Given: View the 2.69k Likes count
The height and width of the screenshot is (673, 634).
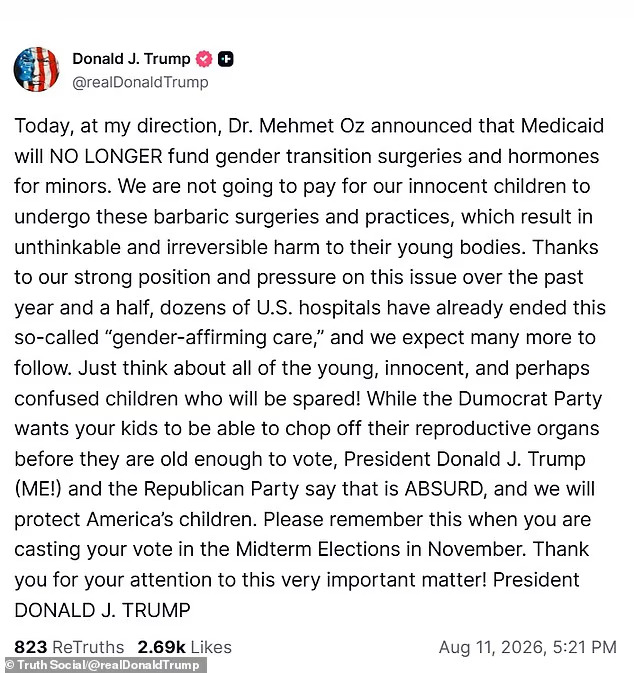Looking at the screenshot, I should 185,647.
